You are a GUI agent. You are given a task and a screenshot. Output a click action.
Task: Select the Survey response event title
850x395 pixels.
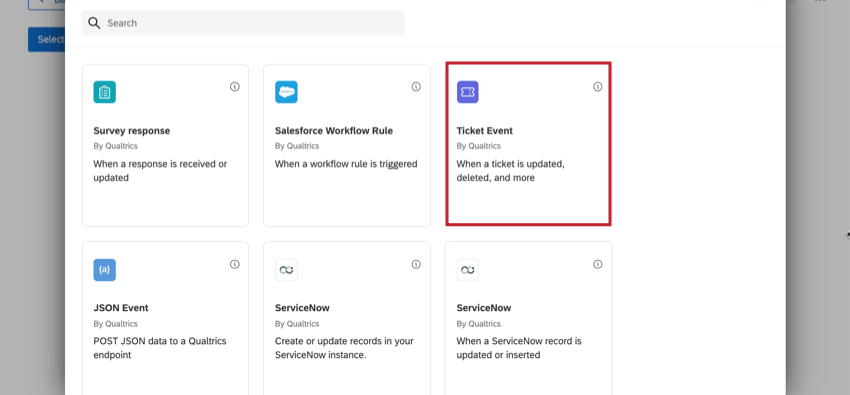click(x=132, y=131)
